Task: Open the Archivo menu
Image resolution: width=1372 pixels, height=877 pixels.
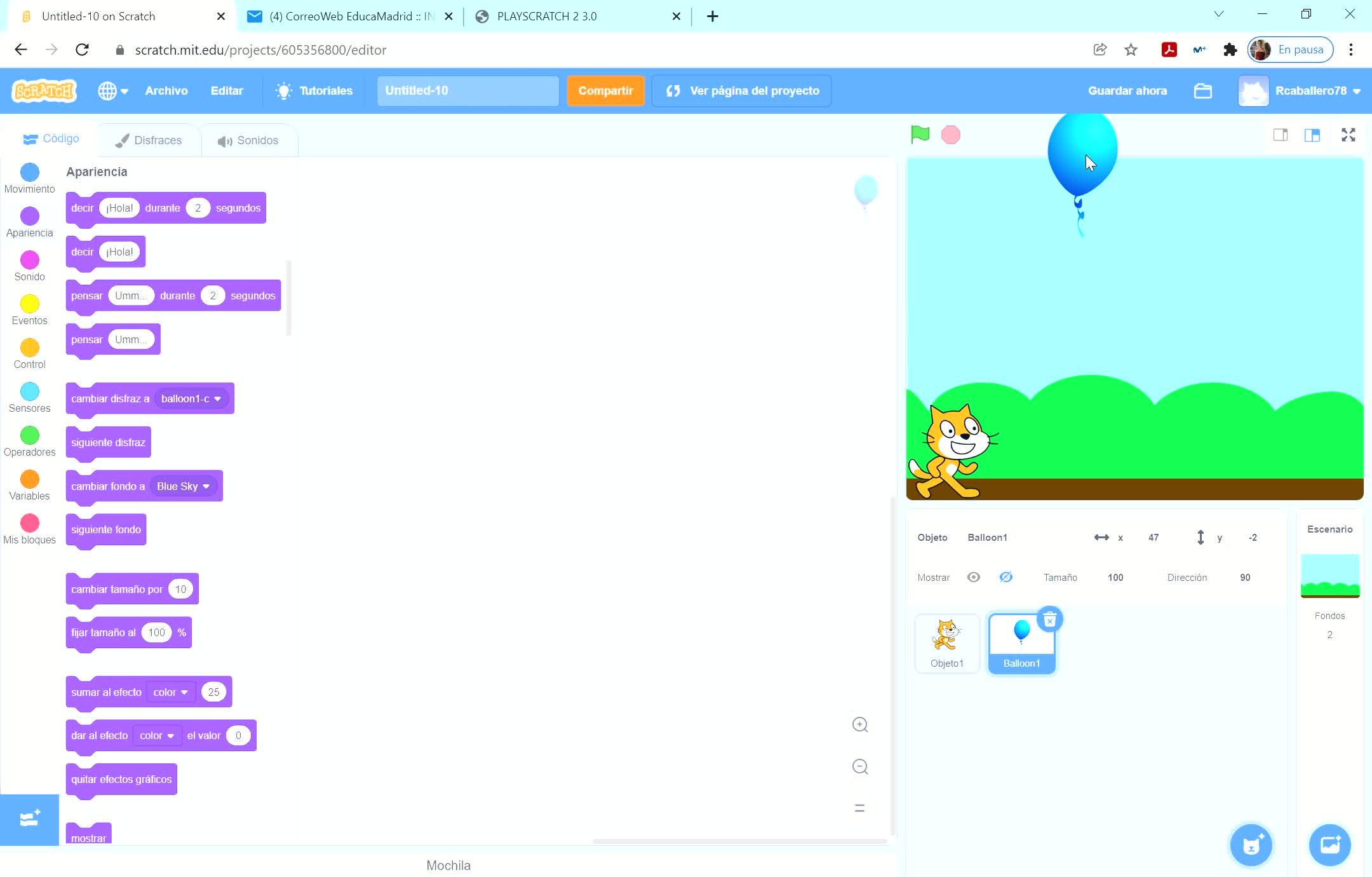Action: pos(166,91)
